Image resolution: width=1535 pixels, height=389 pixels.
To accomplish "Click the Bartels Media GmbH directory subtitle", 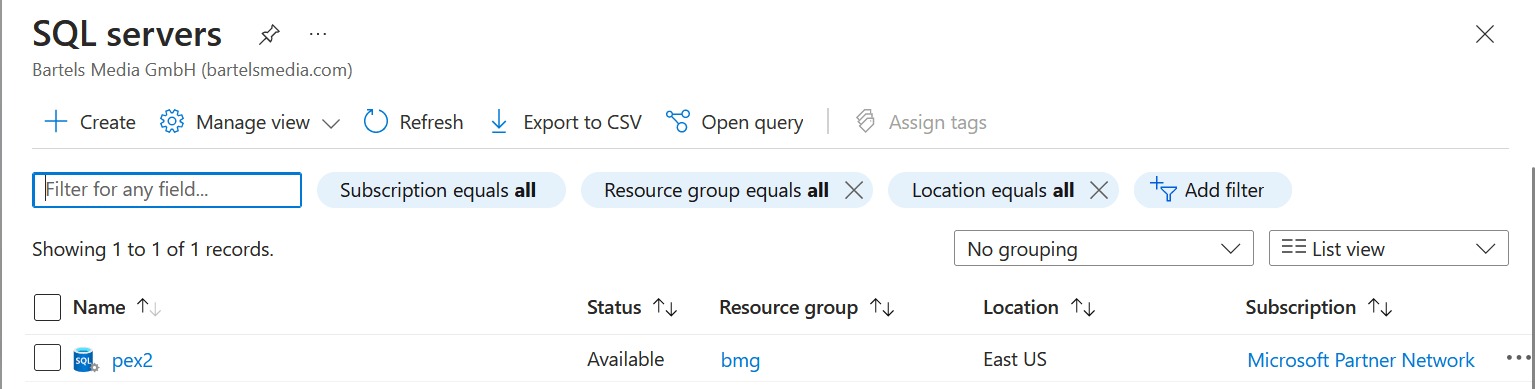I will tap(192, 70).
